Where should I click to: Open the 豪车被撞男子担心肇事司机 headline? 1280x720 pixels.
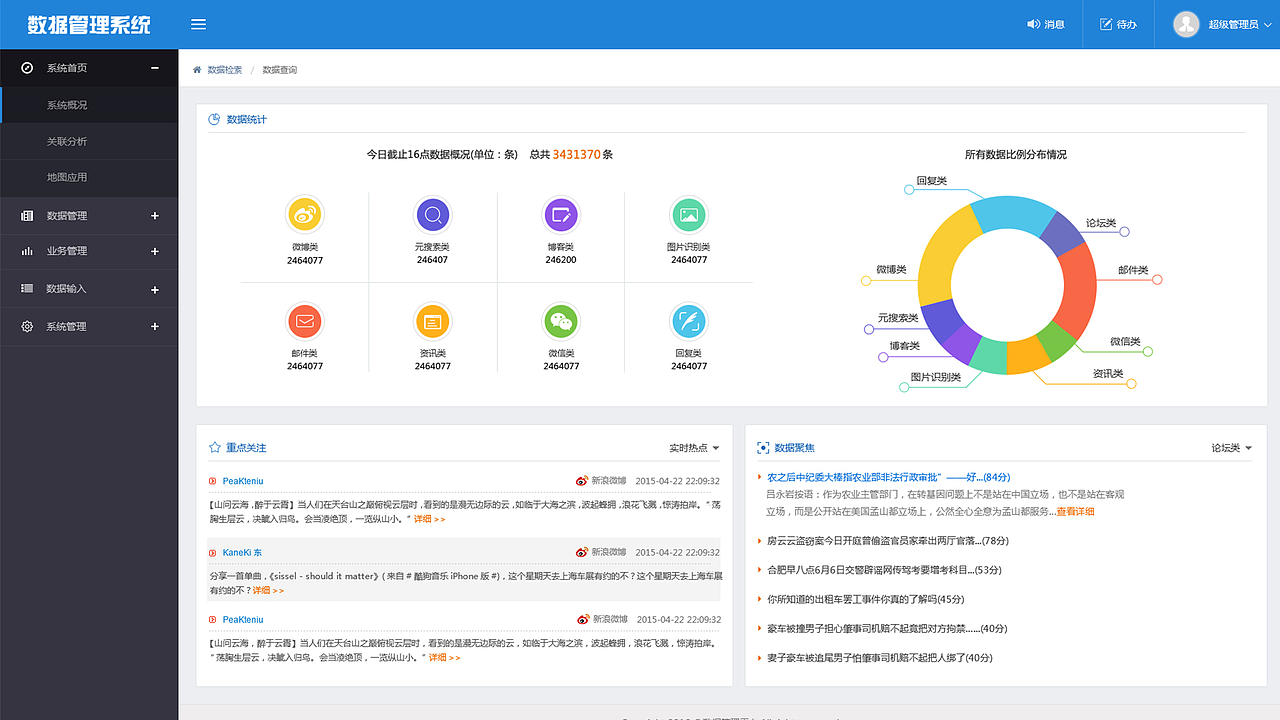(887, 628)
